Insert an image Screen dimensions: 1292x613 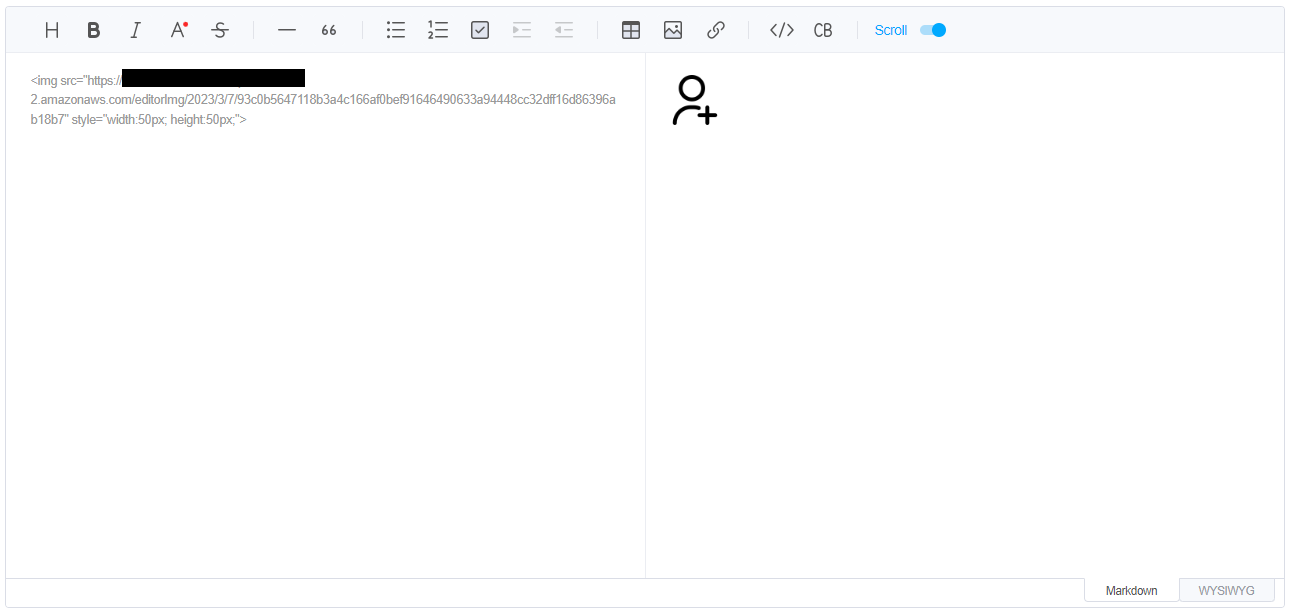coord(673,30)
